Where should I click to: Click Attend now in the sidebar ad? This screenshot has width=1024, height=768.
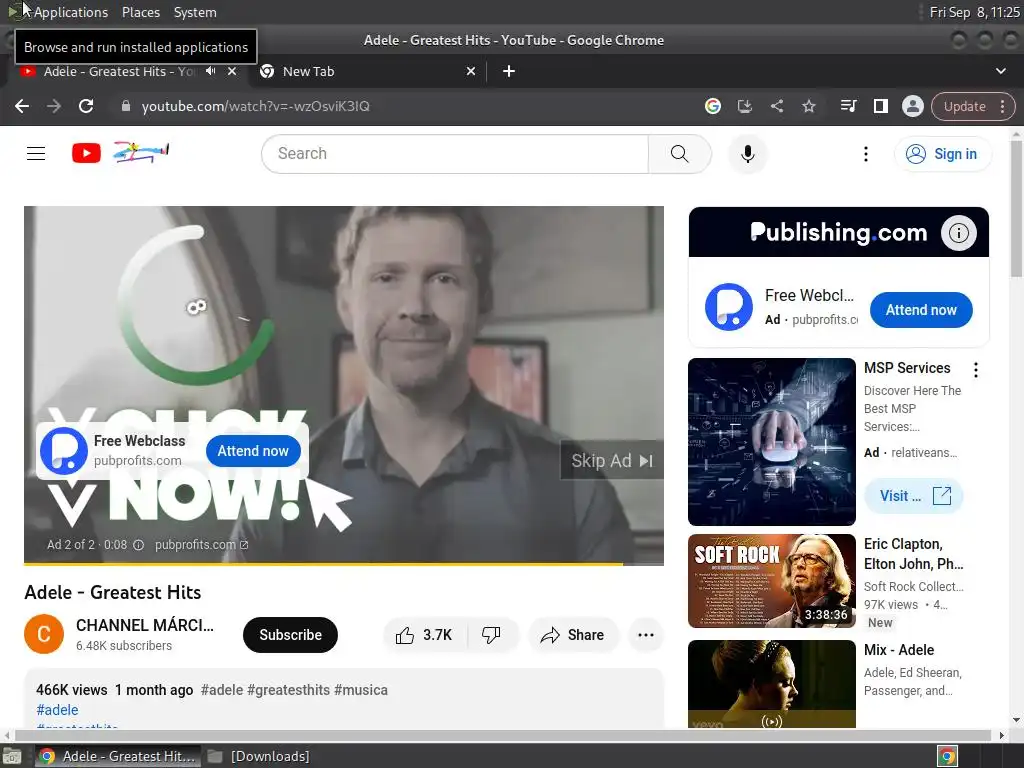[921, 310]
